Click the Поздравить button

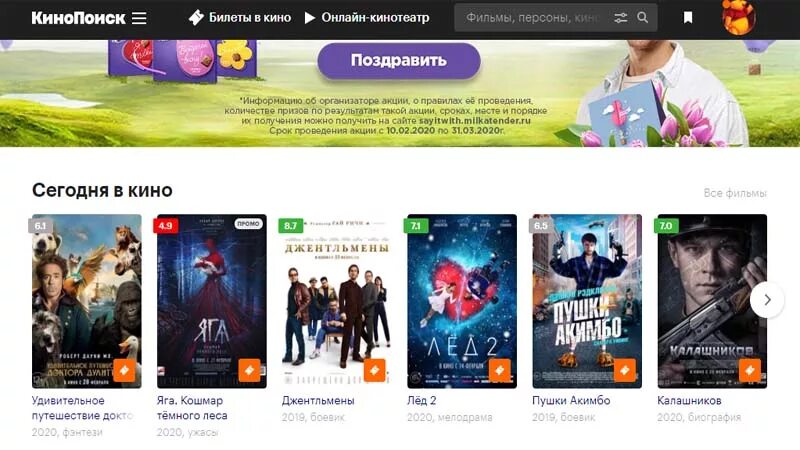pyautogui.click(x=399, y=61)
